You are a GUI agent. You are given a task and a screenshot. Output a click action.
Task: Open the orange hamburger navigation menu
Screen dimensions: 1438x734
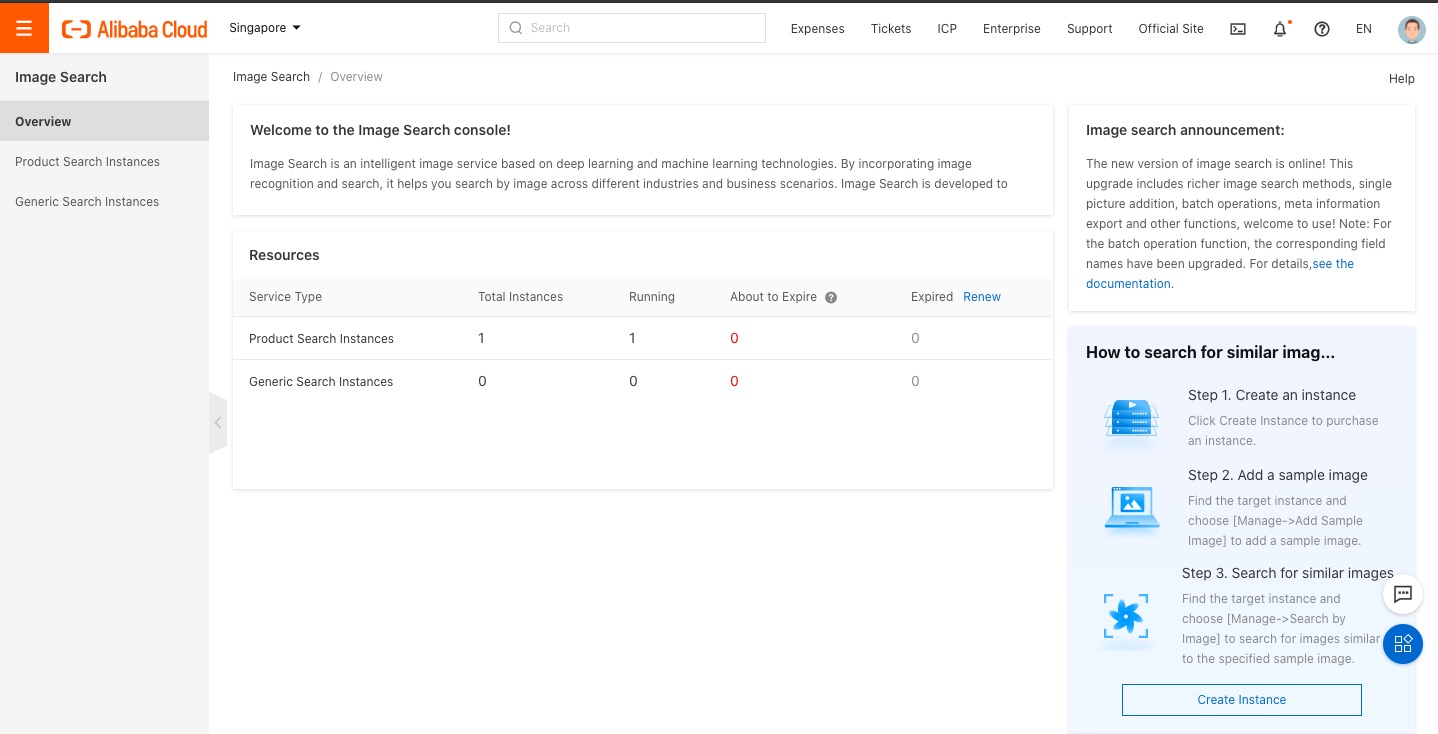[x=24, y=28]
